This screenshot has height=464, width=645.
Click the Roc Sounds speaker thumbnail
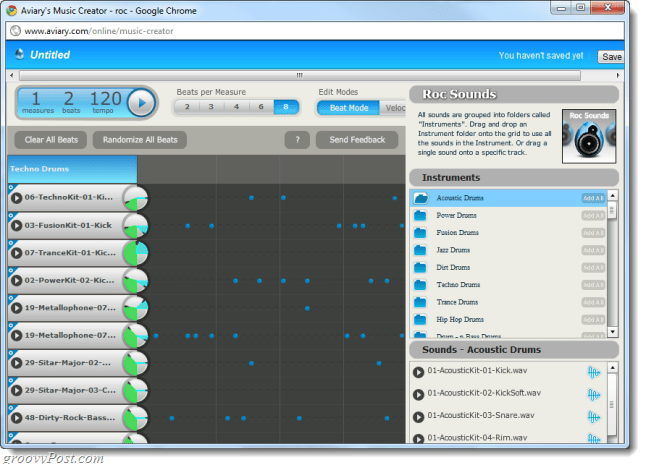589,136
